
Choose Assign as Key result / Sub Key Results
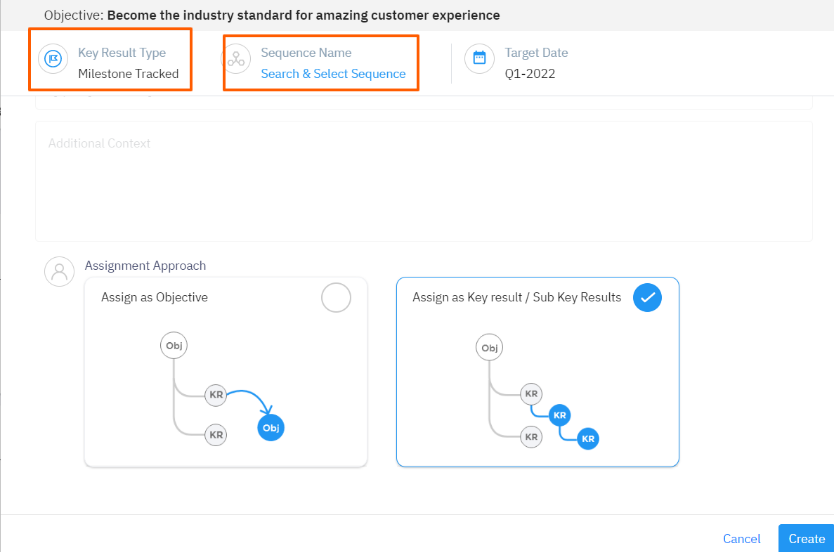coord(537,372)
